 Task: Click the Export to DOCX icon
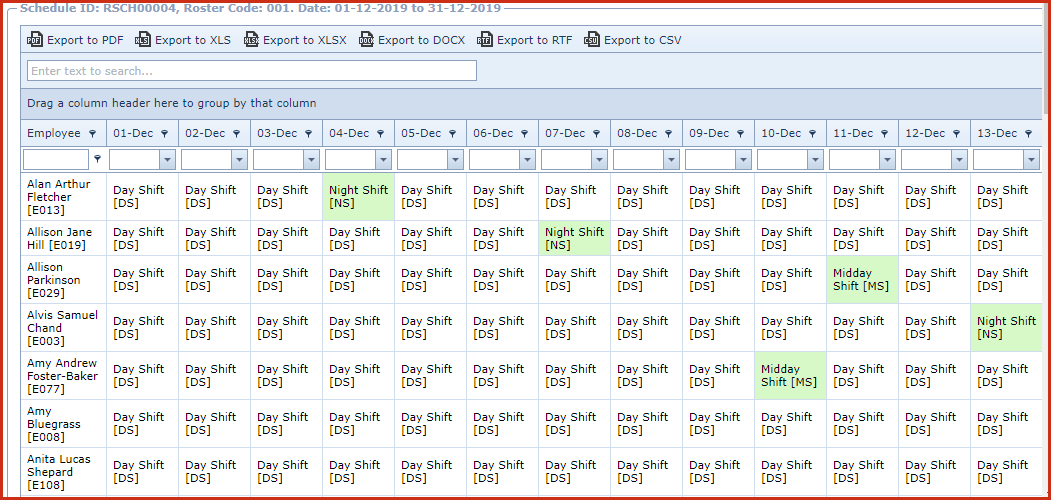pyautogui.click(x=366, y=40)
